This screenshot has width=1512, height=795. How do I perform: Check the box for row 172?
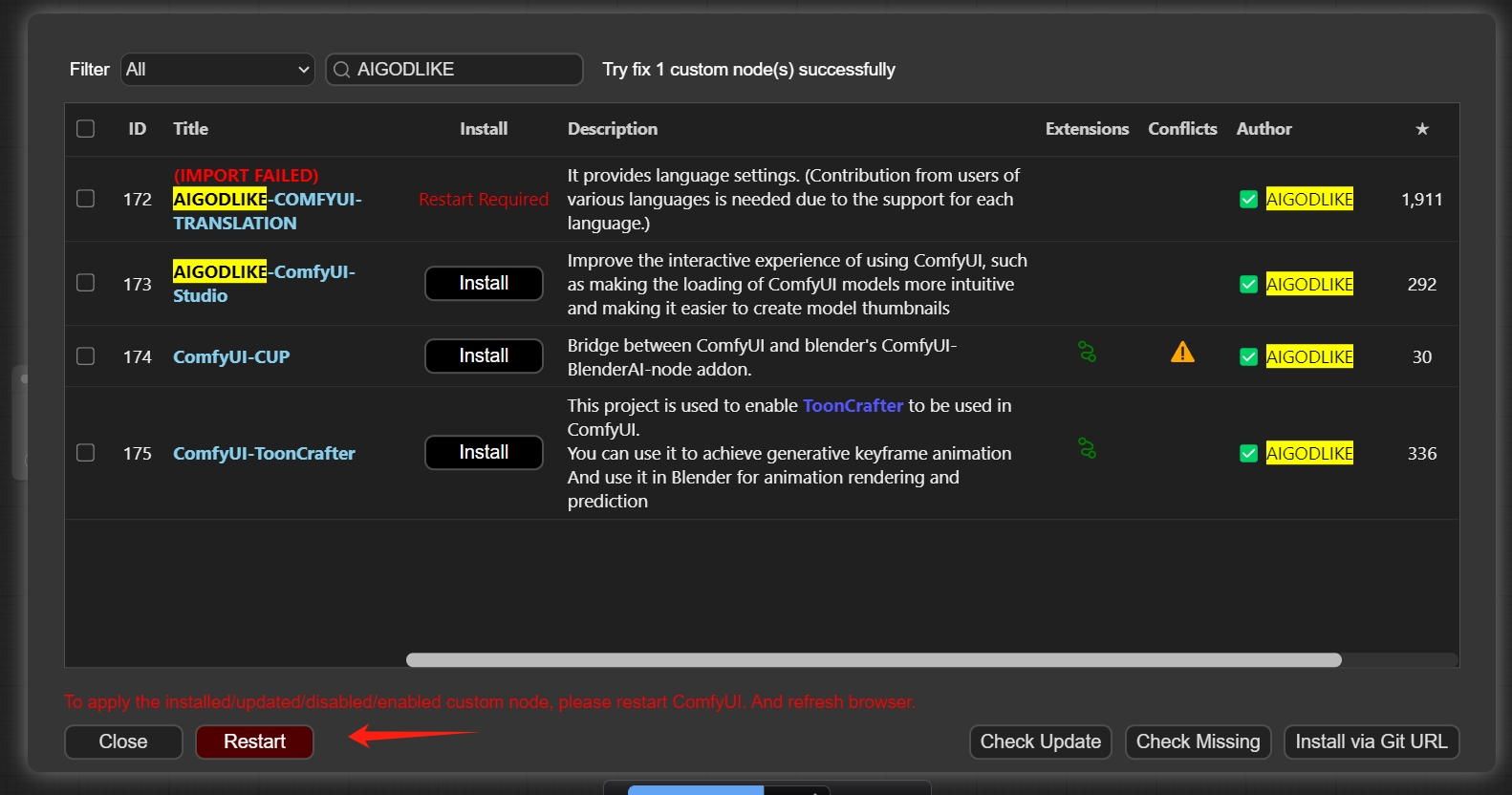point(86,199)
